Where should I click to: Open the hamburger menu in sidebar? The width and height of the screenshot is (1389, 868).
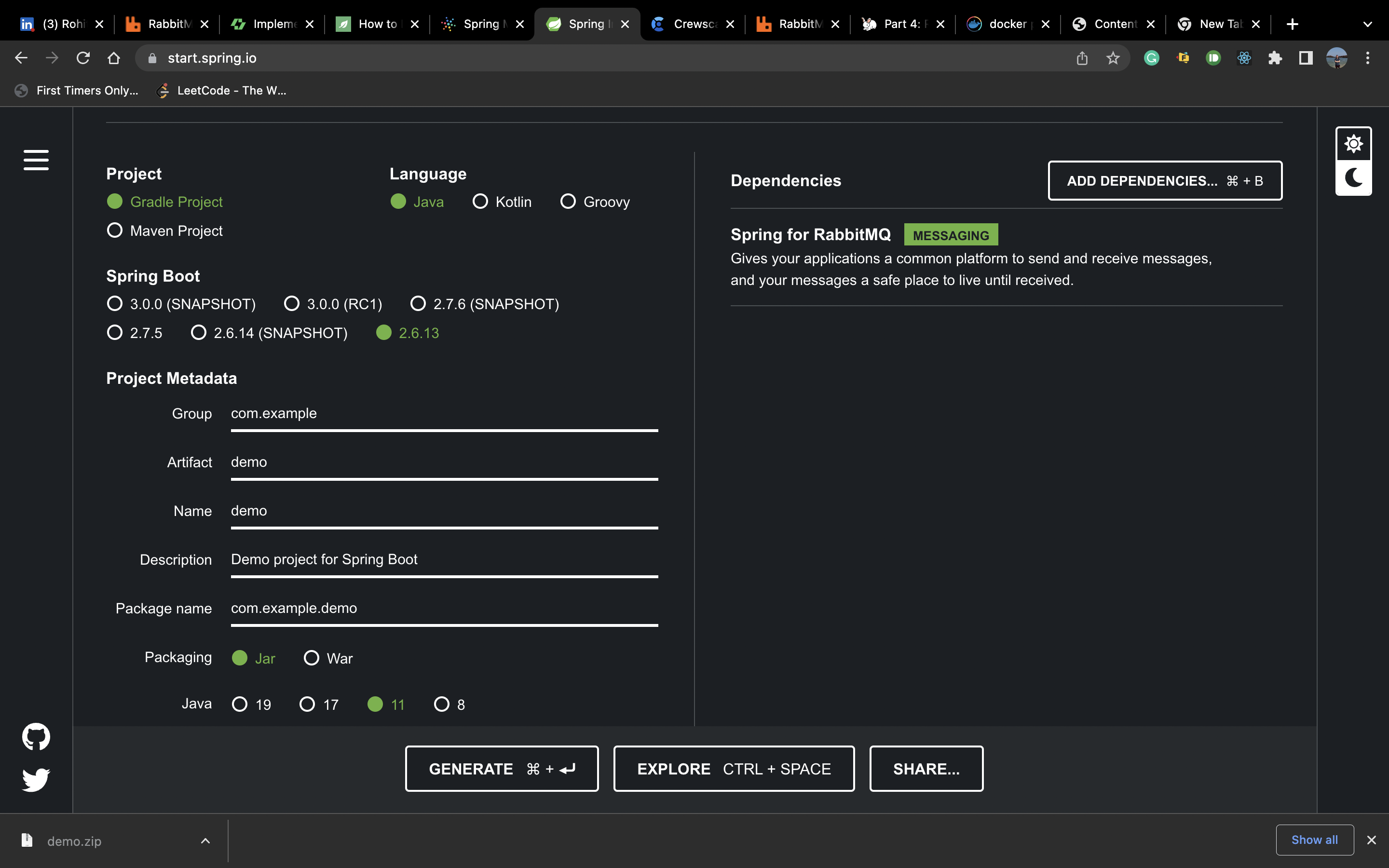(x=36, y=160)
